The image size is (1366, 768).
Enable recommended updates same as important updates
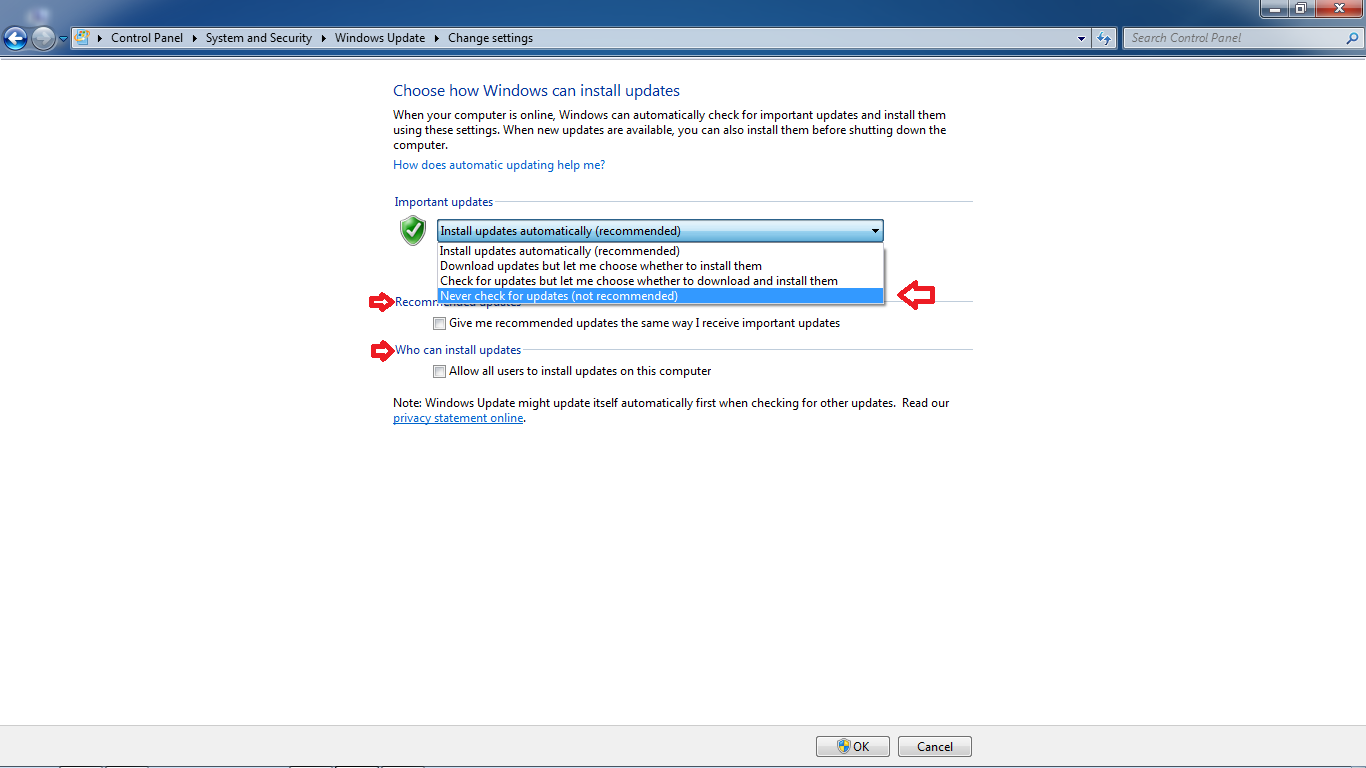[439, 323]
